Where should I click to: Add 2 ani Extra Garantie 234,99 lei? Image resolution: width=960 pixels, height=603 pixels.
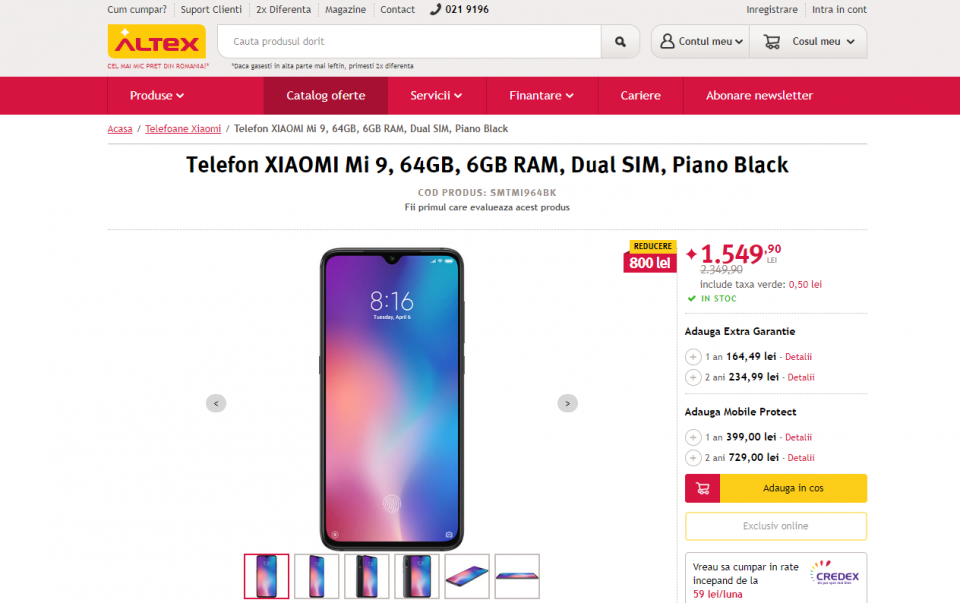[x=693, y=377]
